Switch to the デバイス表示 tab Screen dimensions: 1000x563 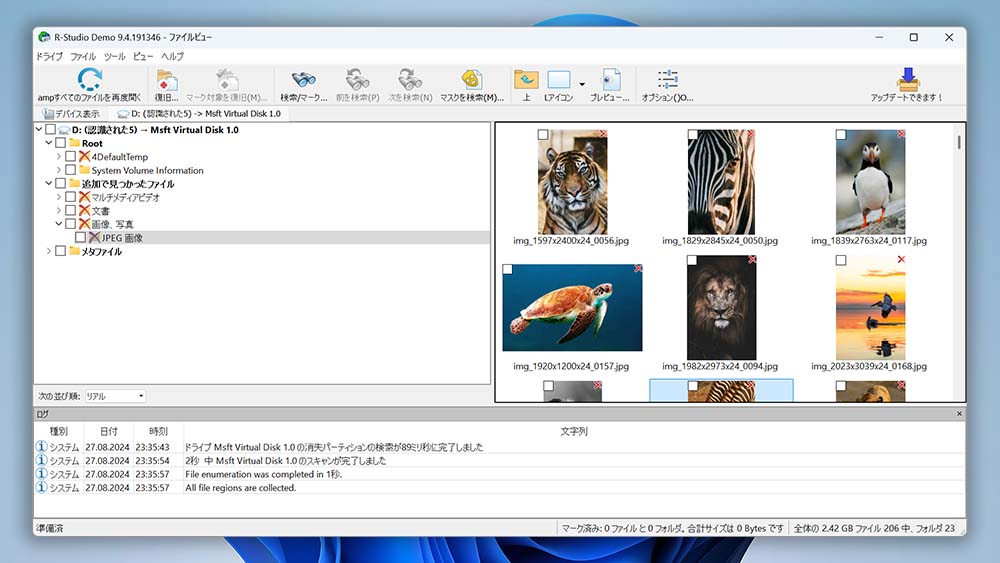pyautogui.click(x=71, y=113)
